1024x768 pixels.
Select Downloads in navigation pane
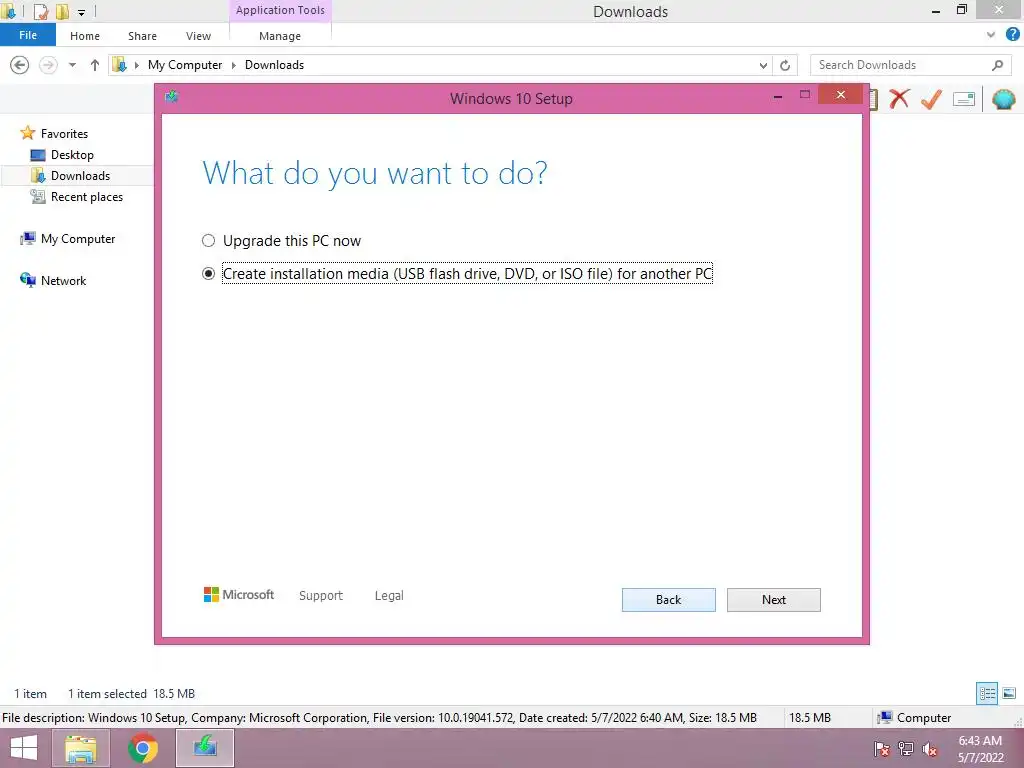71,176
